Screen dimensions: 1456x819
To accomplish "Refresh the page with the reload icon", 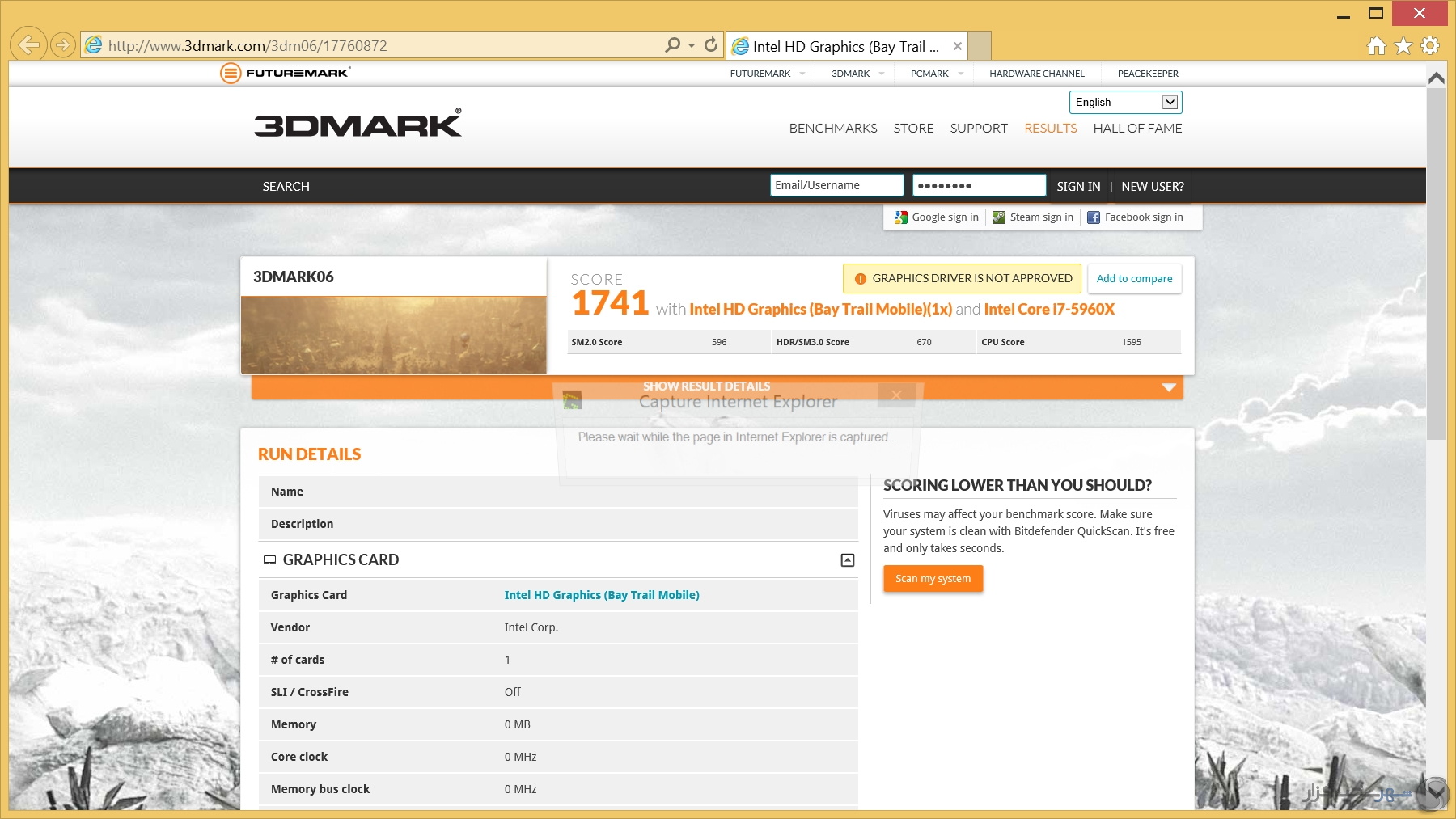I will coord(711,45).
